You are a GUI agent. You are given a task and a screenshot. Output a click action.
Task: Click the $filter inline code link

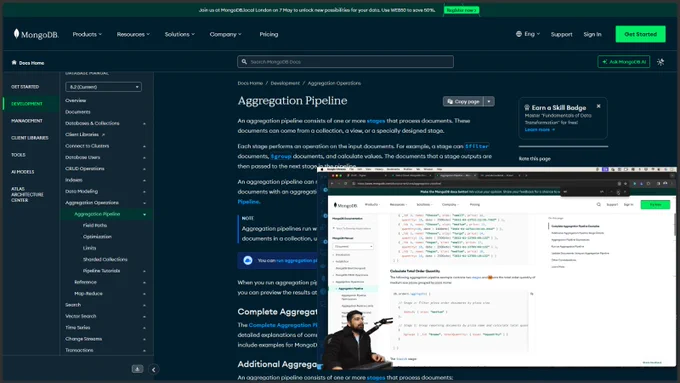pyautogui.click(x=477, y=146)
